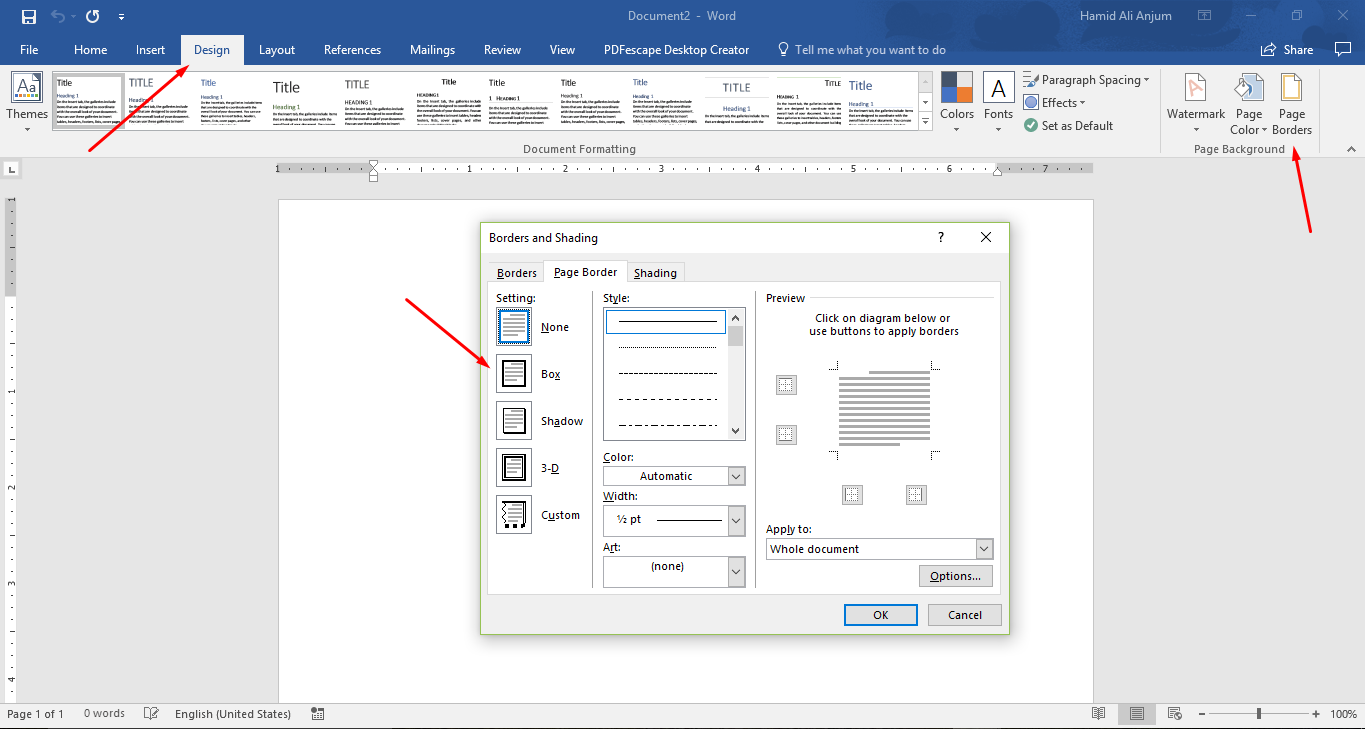The image size is (1365, 729).
Task: Open the Colors palette in Document Formatting
Action: coord(956,100)
